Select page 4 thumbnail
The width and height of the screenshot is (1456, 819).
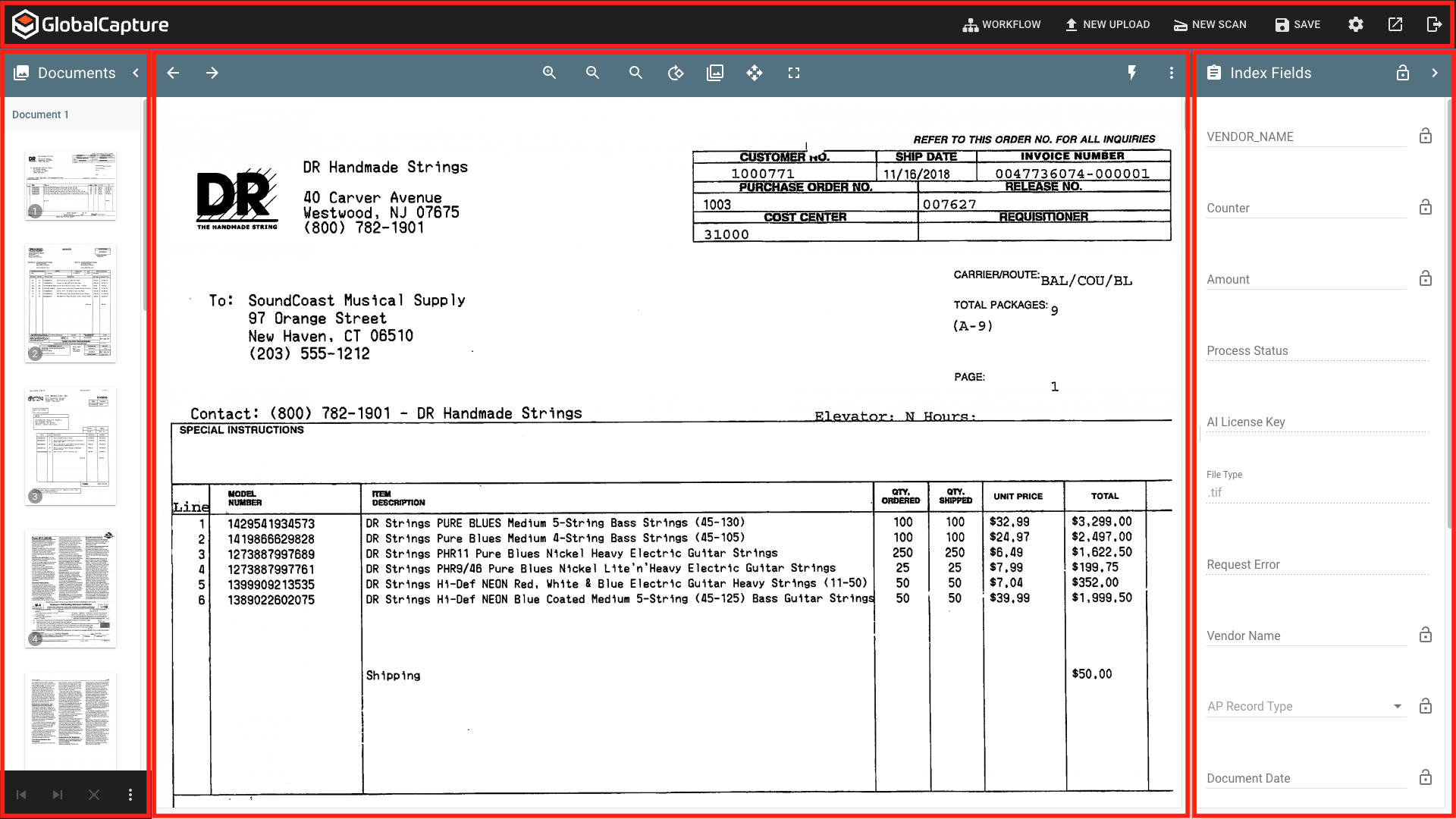coord(71,588)
